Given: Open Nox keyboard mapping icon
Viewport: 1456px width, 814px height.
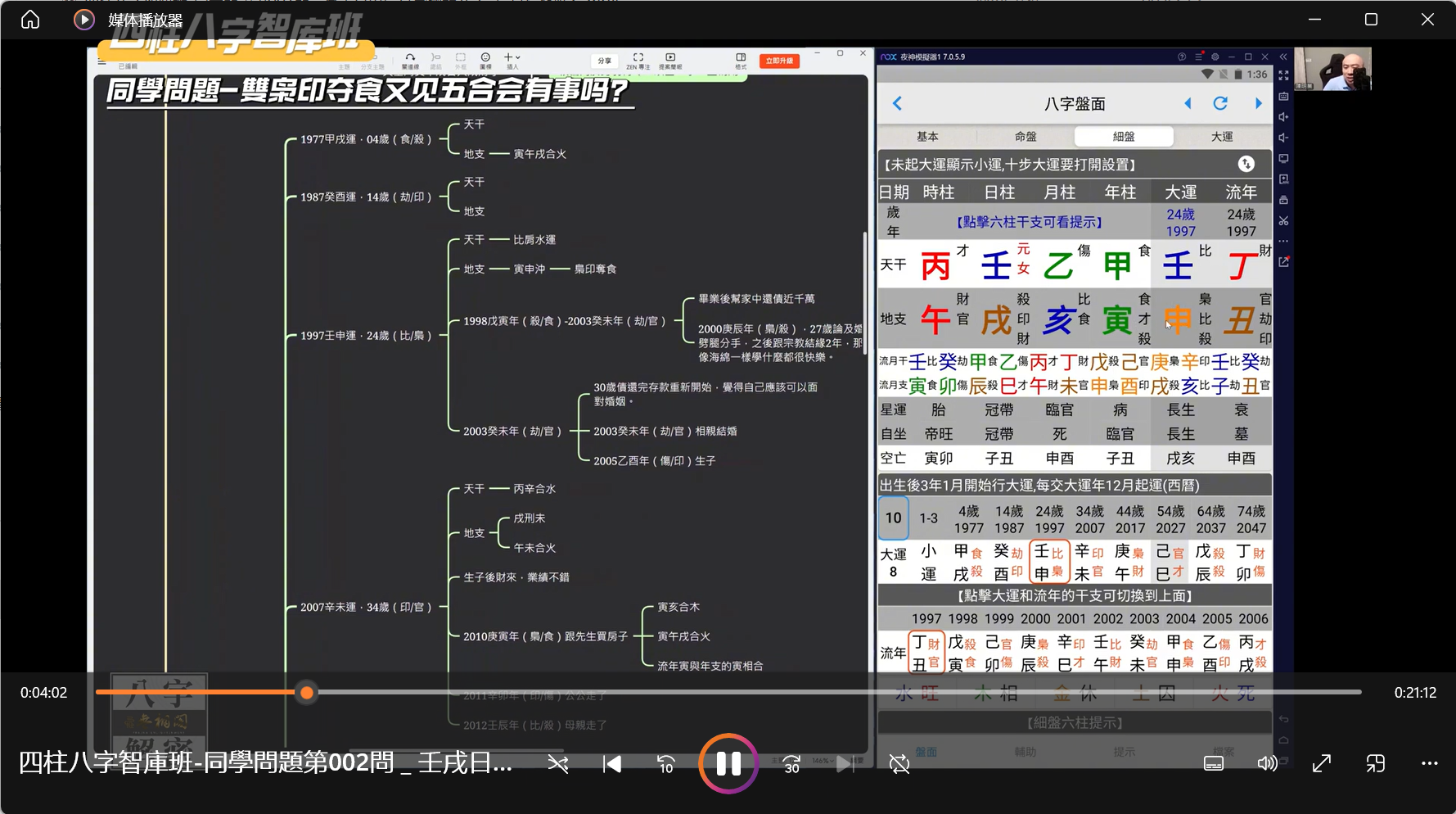Looking at the screenshot, I should click(x=1283, y=97).
